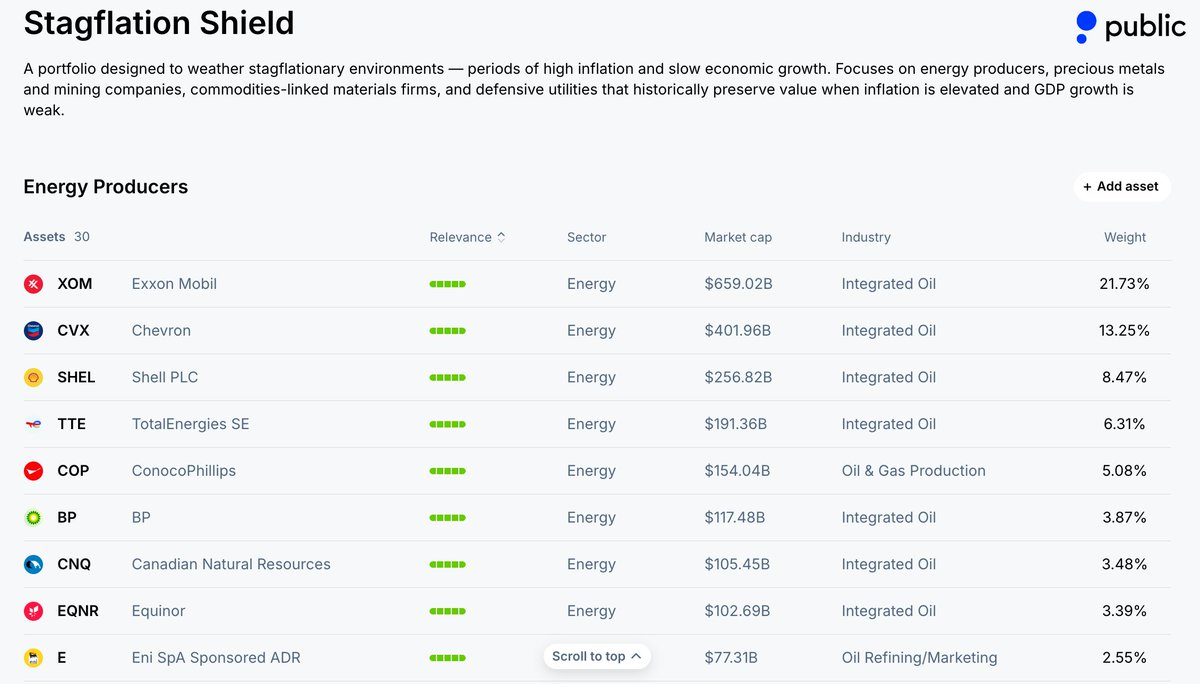Click the Equinor EQNR logo icon
The image size is (1200, 684).
[x=33, y=611]
